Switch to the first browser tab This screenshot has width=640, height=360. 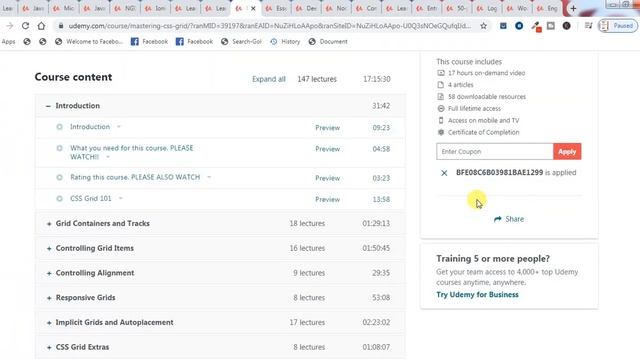tap(8, 8)
